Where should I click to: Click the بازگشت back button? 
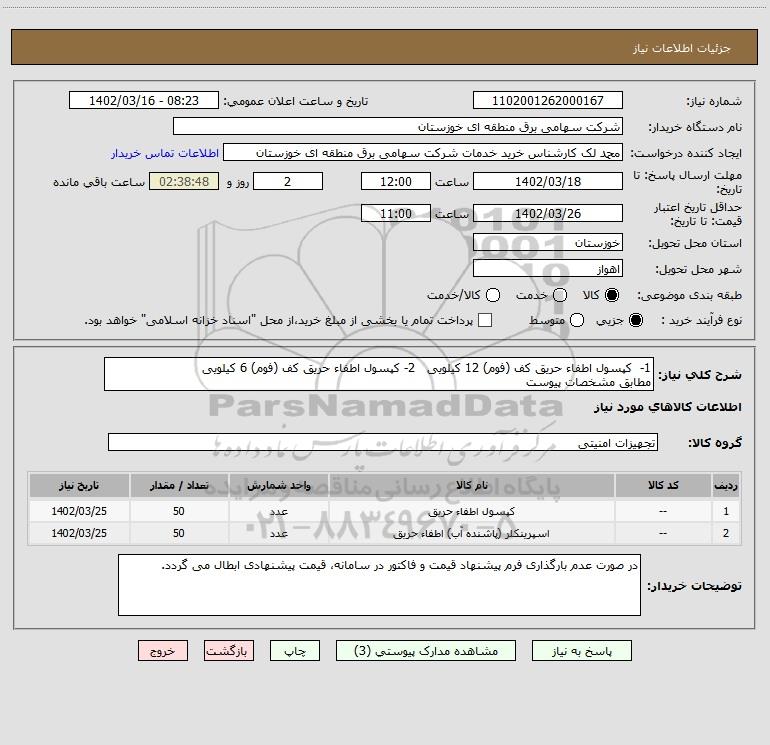(228, 650)
